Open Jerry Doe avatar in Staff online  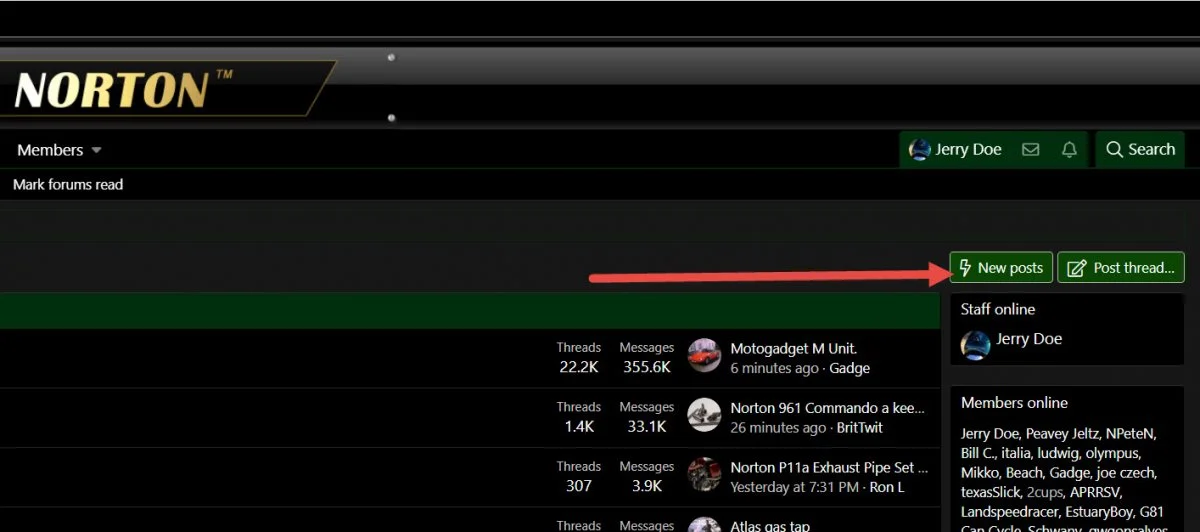click(975, 345)
